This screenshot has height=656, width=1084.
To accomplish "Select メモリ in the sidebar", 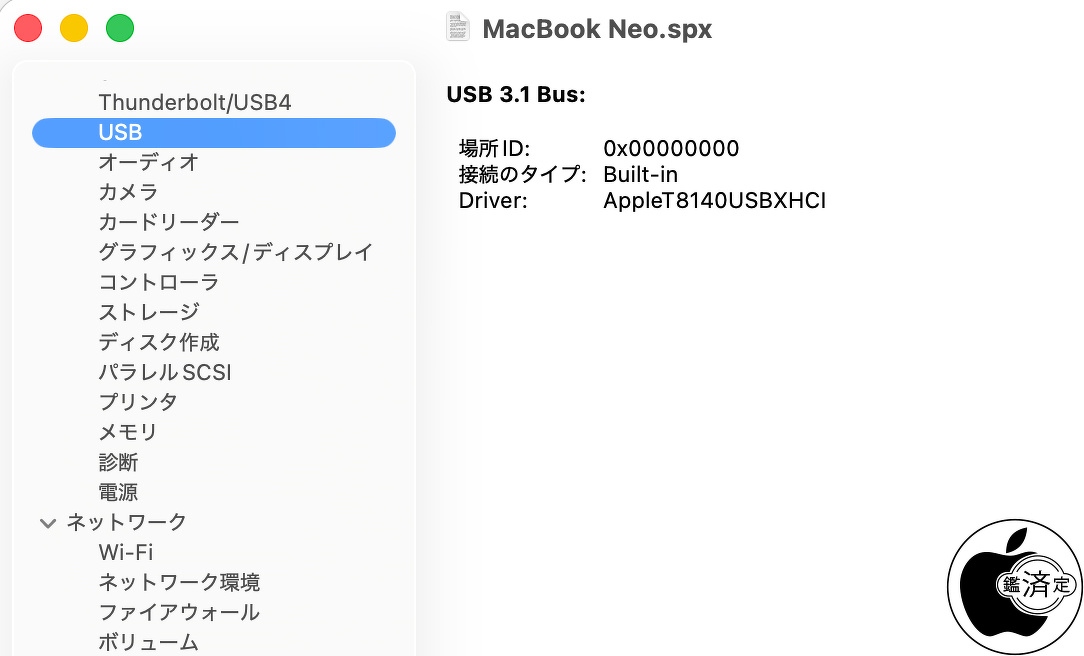I will (x=128, y=432).
